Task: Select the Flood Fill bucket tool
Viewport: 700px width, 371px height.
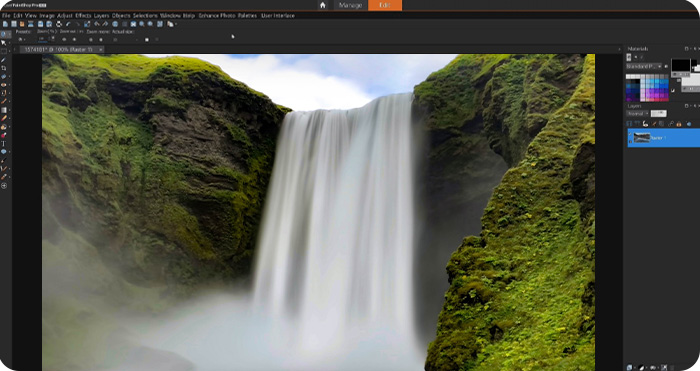Action: pos(4,127)
